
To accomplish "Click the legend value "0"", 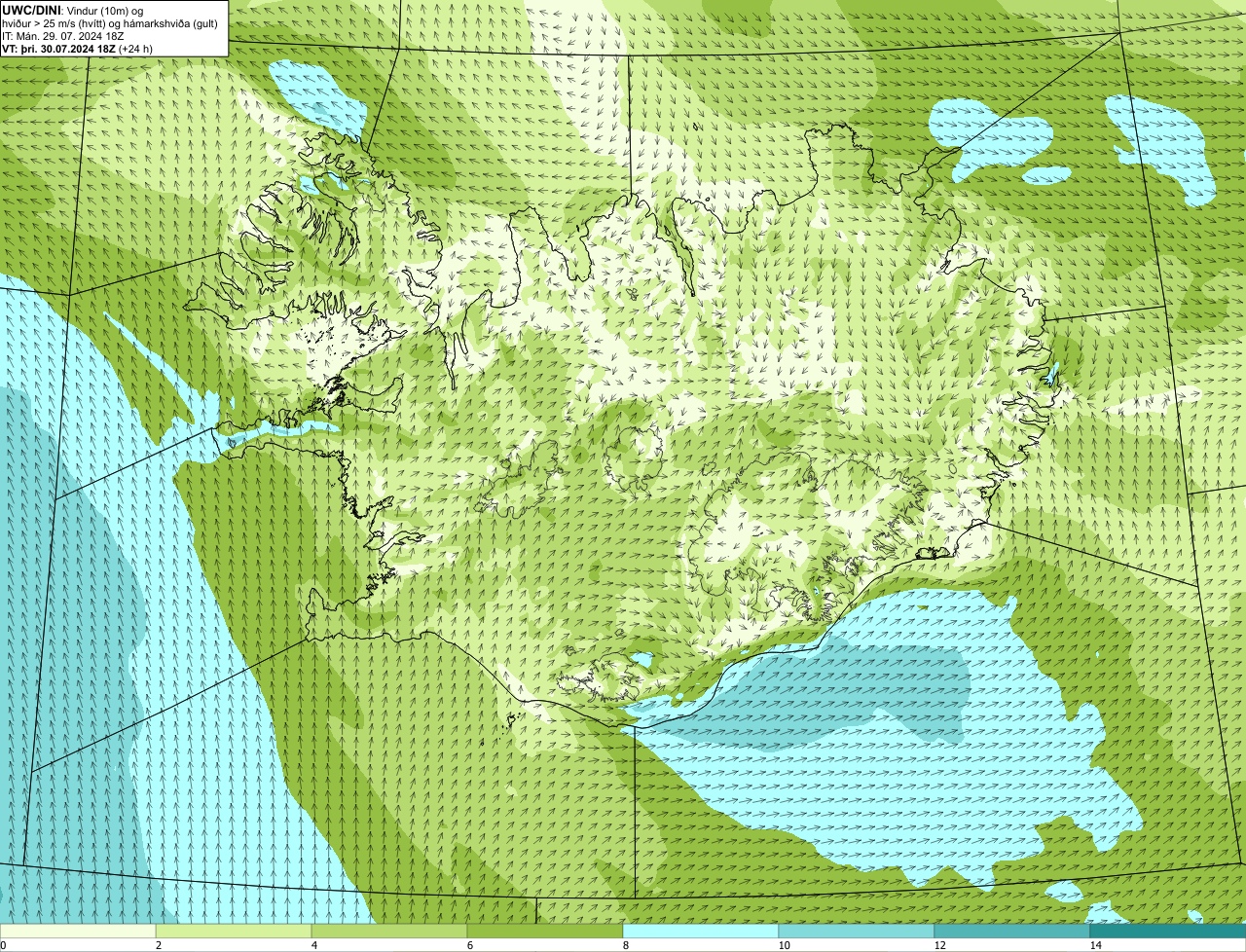I will pyautogui.click(x=3, y=945).
